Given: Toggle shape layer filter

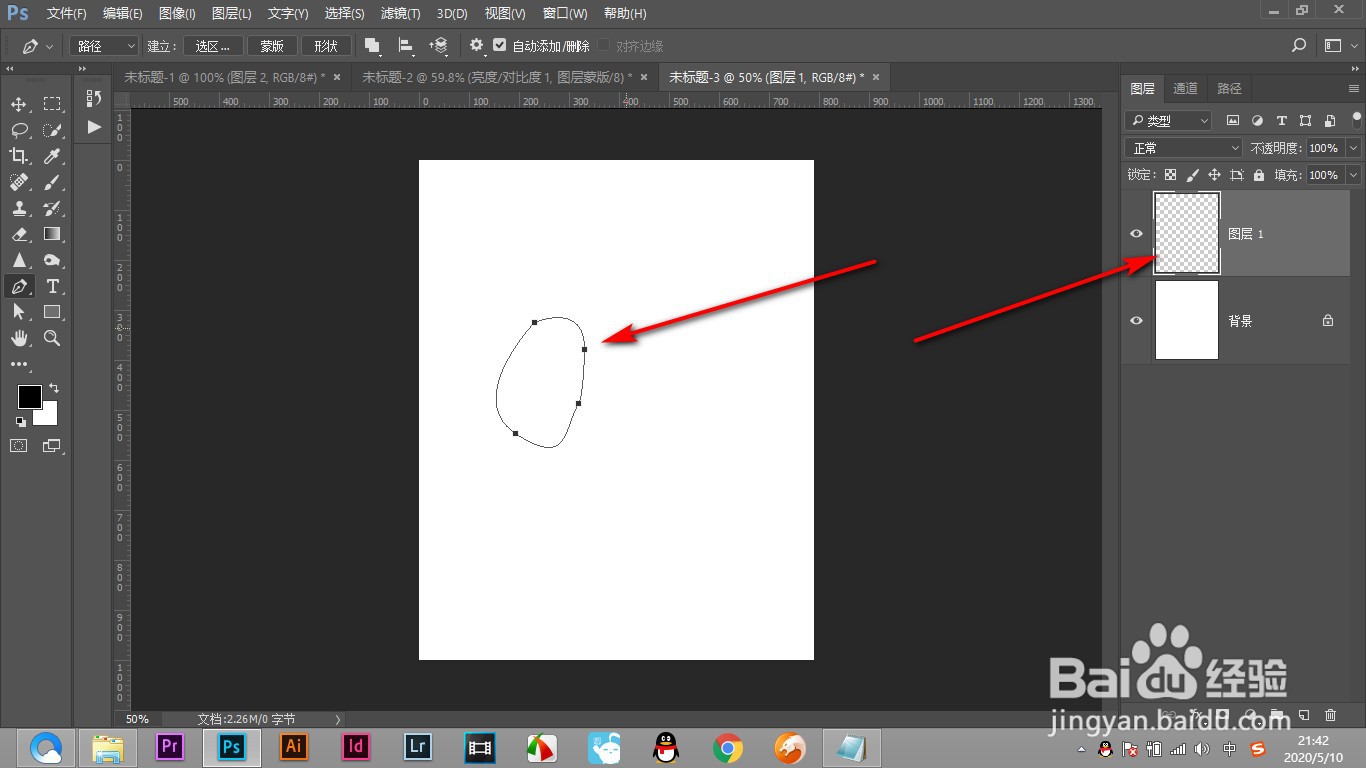Looking at the screenshot, I should click(1305, 120).
